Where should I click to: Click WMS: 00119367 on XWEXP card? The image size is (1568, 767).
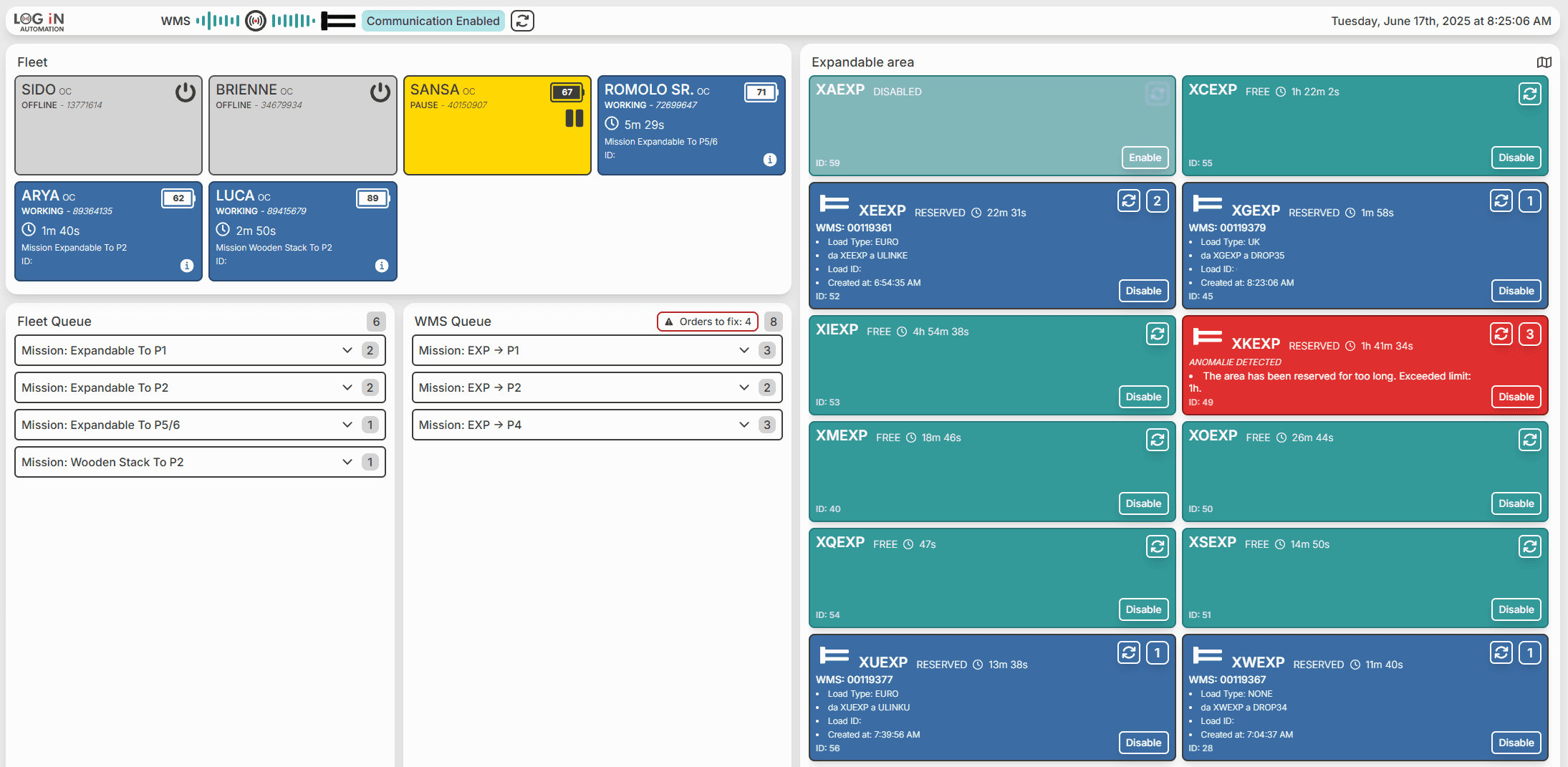click(x=1227, y=680)
